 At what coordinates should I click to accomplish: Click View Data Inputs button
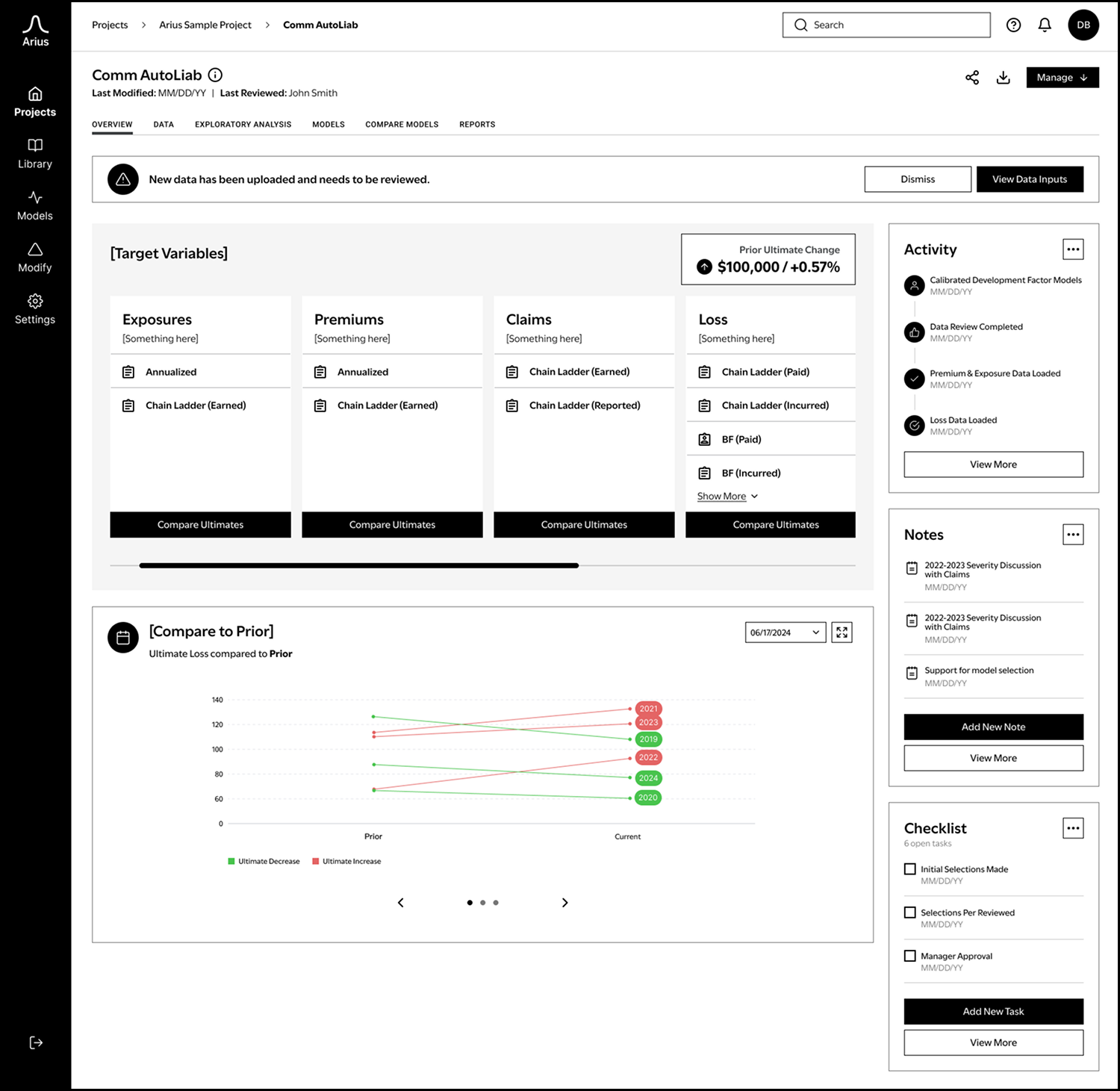point(1030,179)
